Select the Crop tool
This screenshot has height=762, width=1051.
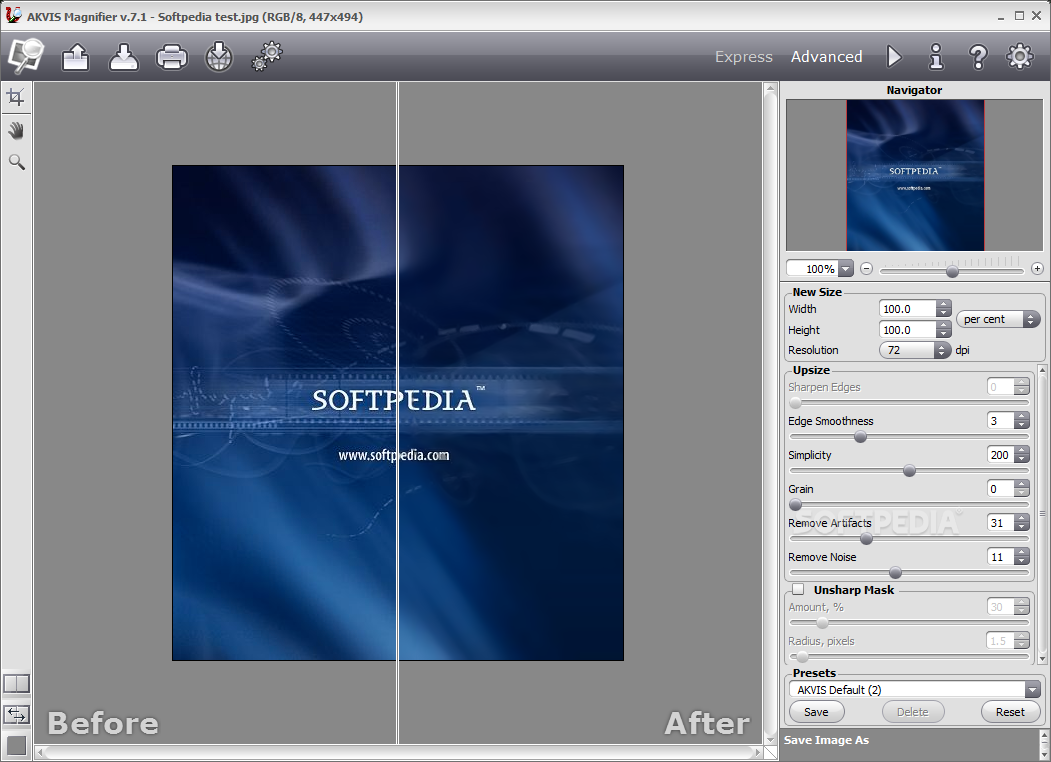[16, 98]
